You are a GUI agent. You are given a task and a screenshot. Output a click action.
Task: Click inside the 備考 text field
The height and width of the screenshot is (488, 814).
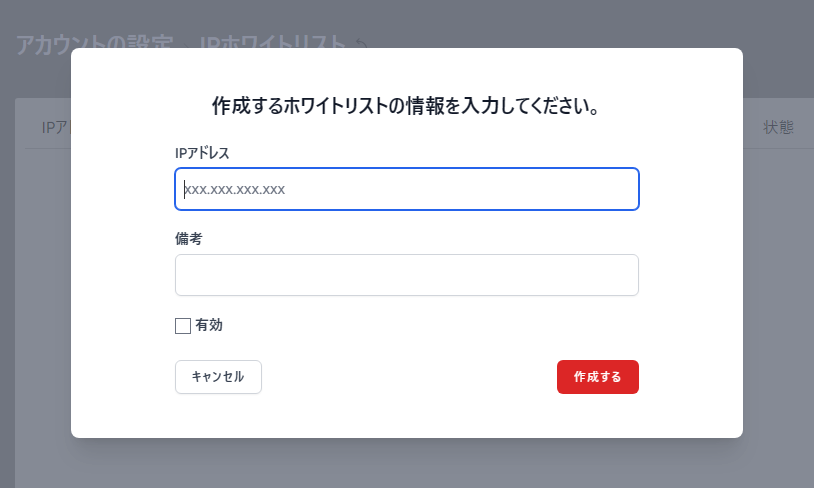tap(406, 275)
